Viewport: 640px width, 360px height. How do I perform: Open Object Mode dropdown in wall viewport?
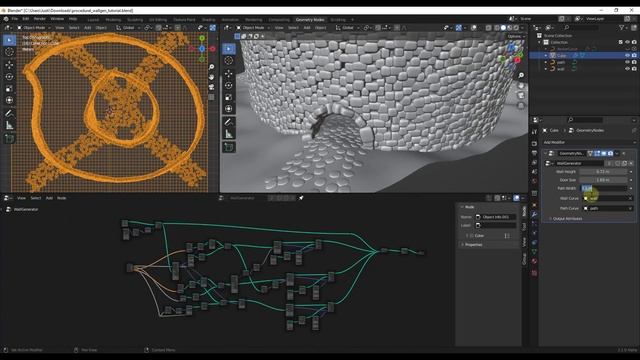(x=253, y=28)
